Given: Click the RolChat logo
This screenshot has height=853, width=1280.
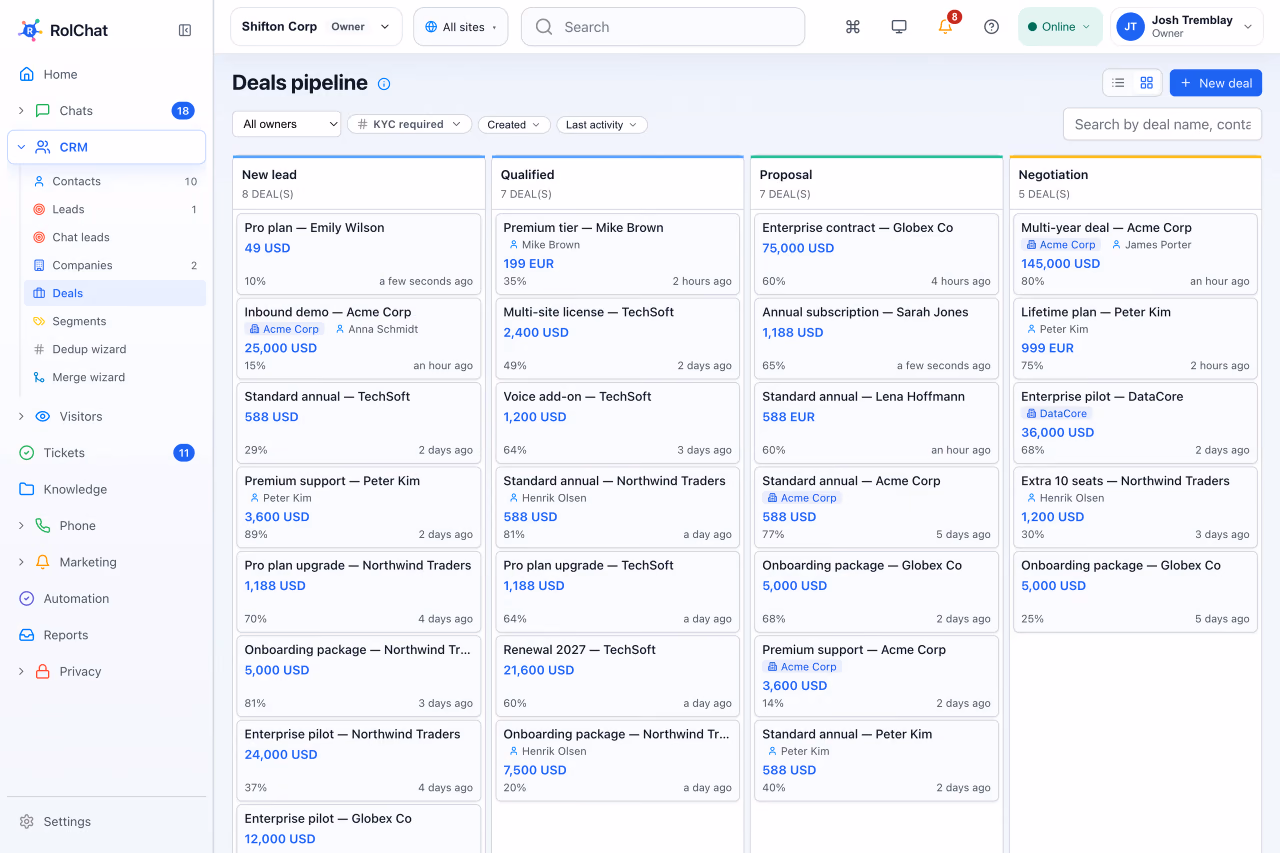Looking at the screenshot, I should [63, 30].
